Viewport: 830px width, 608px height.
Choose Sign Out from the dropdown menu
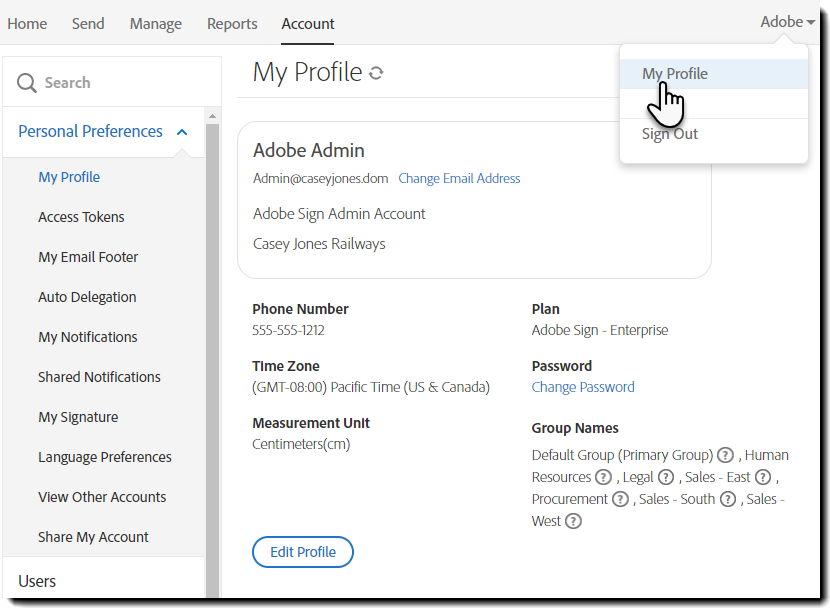669,134
